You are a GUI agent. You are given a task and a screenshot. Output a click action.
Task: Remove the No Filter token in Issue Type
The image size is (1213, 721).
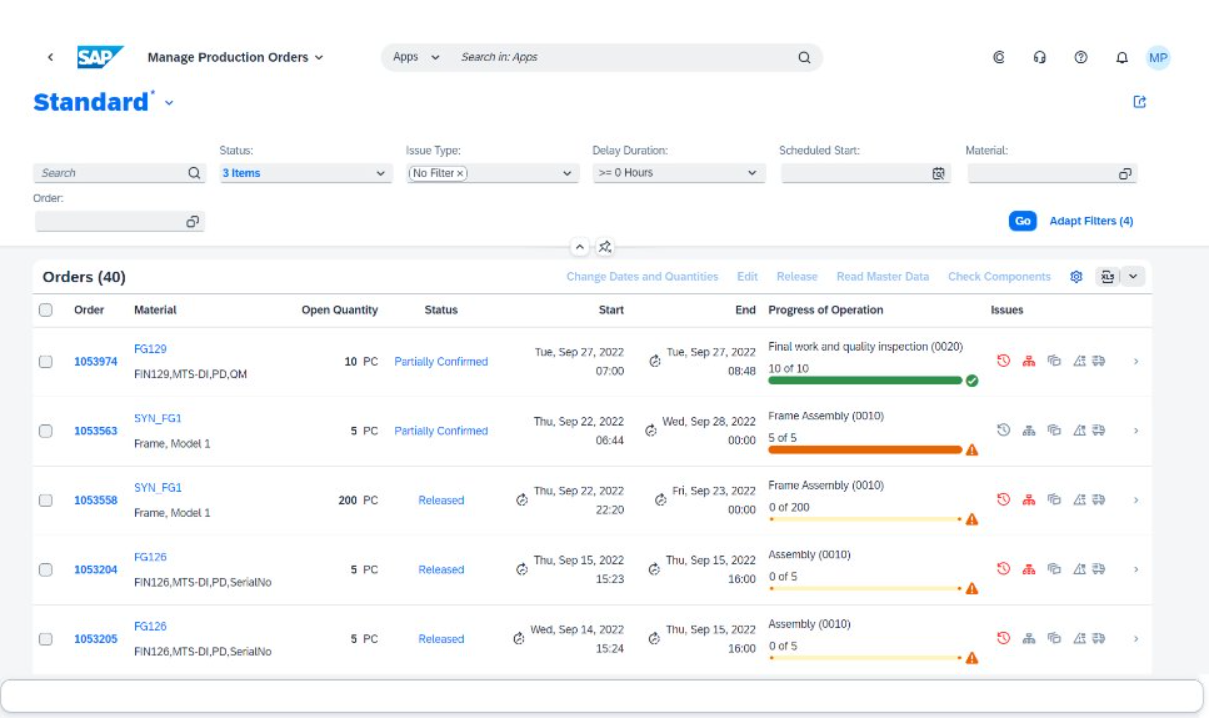pos(460,174)
